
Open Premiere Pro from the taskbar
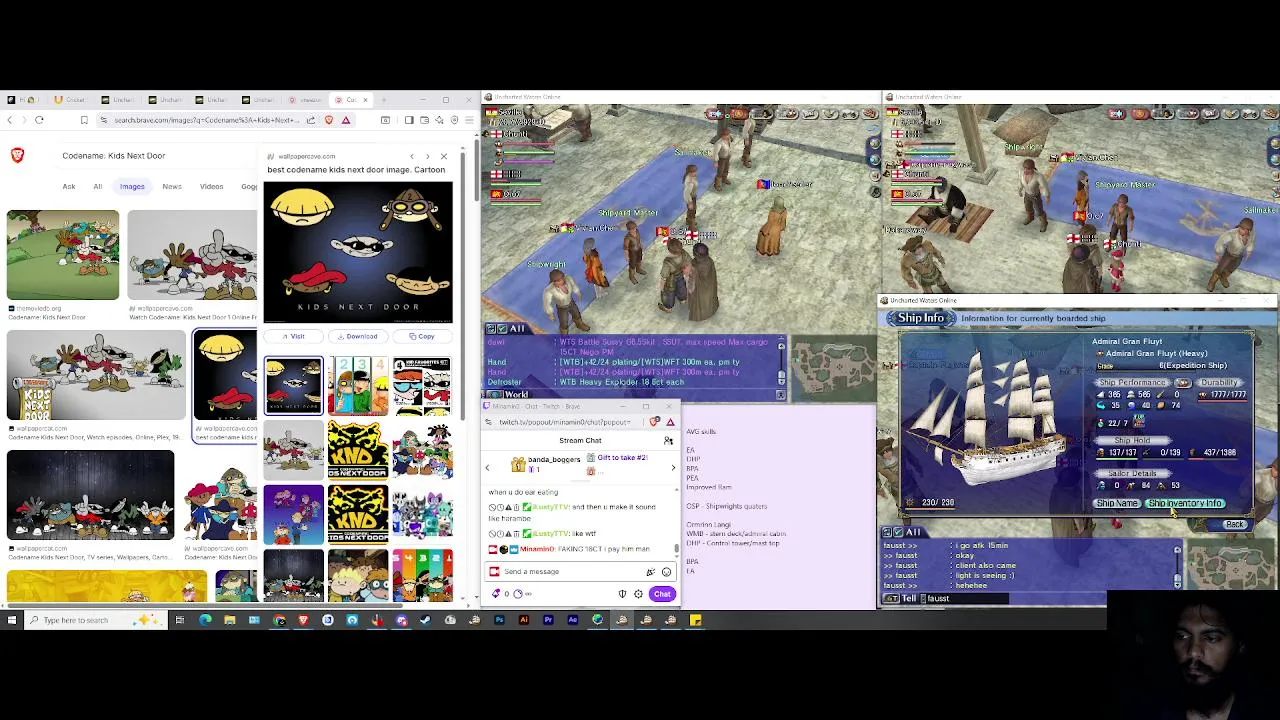pyautogui.click(x=547, y=620)
